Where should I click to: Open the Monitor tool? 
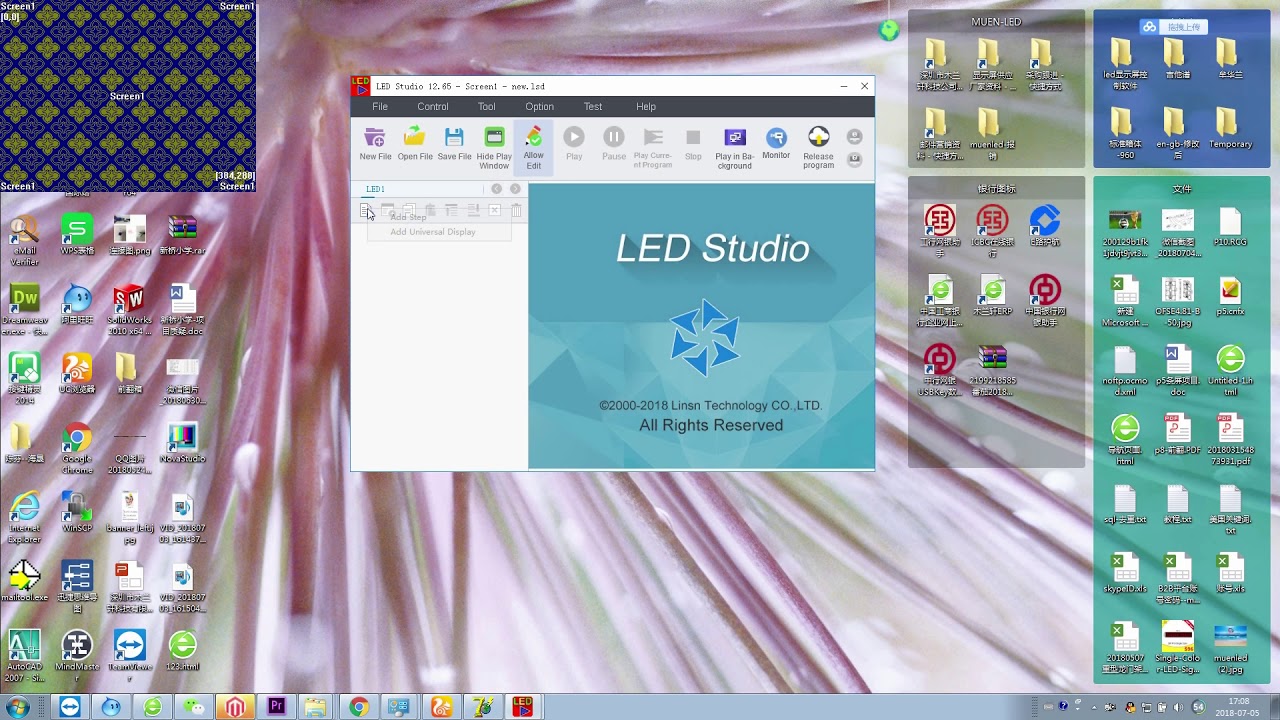coord(776,144)
